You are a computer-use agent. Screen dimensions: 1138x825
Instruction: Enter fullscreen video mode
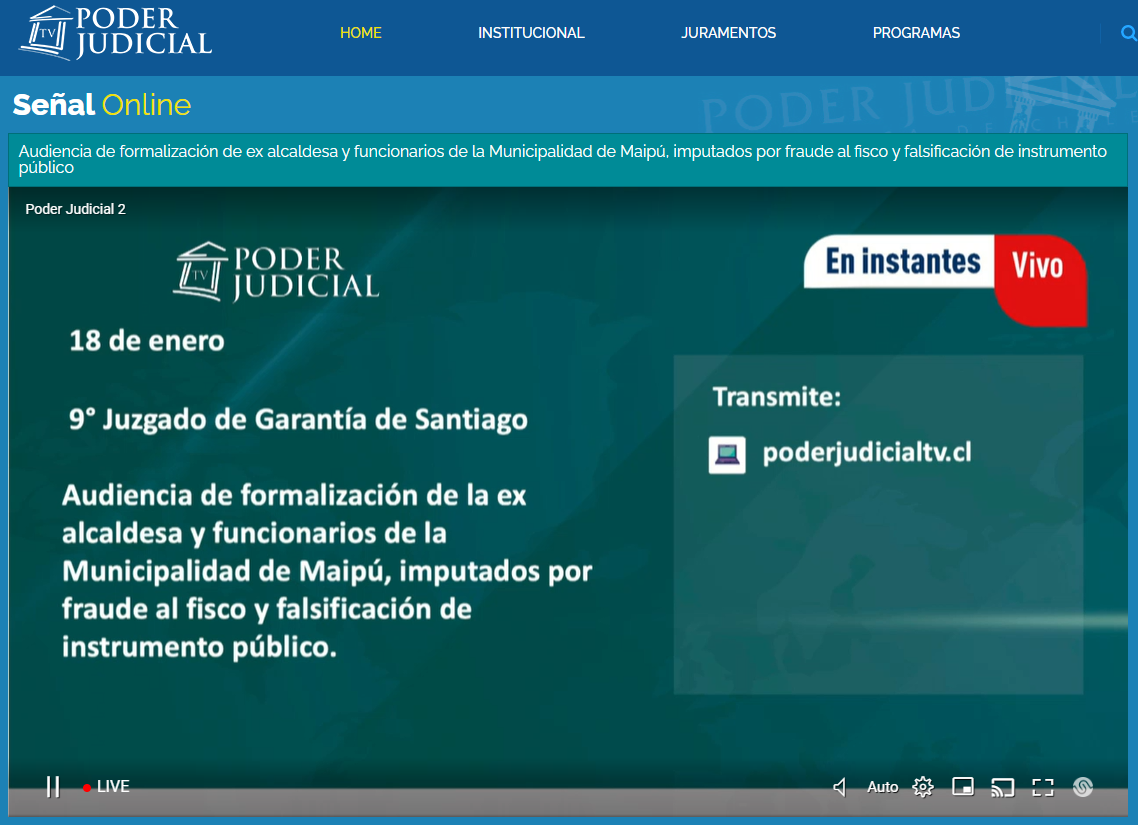1043,787
